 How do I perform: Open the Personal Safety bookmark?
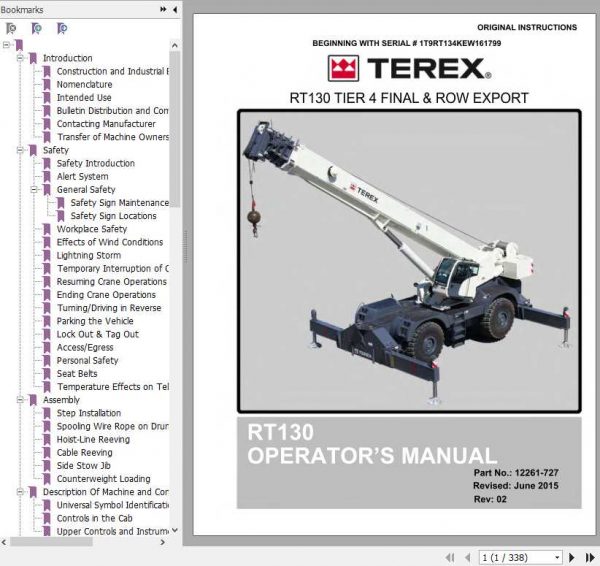[88, 360]
